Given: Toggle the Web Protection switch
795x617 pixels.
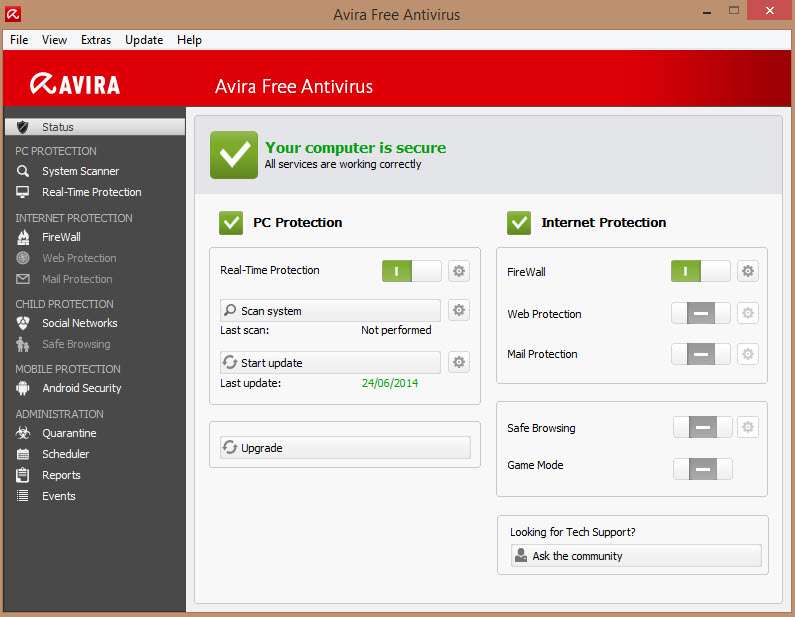Looking at the screenshot, I should pyautogui.click(x=700, y=313).
